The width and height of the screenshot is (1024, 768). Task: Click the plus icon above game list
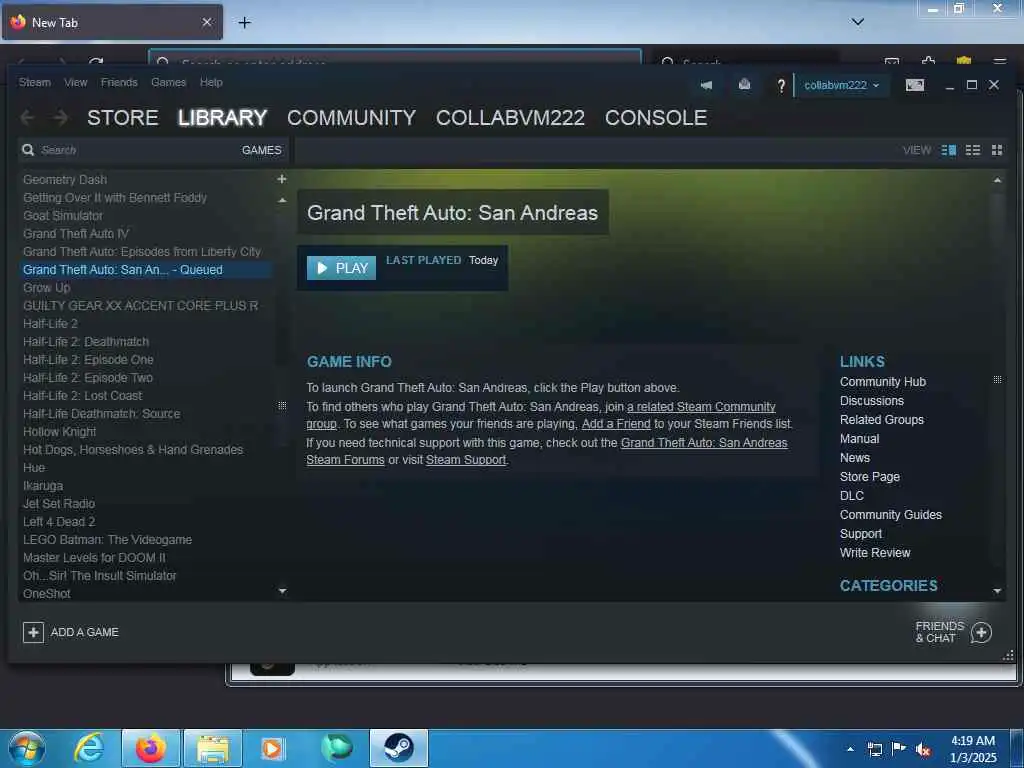[x=281, y=178]
